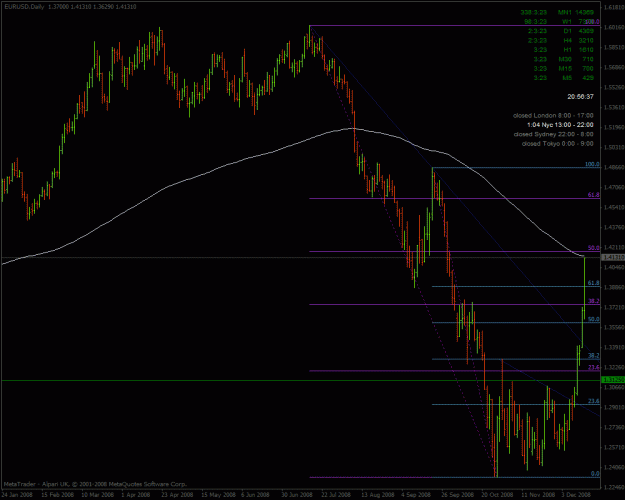Screen dimensions: 625x500
Task: Click the closed London 8:00 - 17:00 line
Action: pos(553,115)
